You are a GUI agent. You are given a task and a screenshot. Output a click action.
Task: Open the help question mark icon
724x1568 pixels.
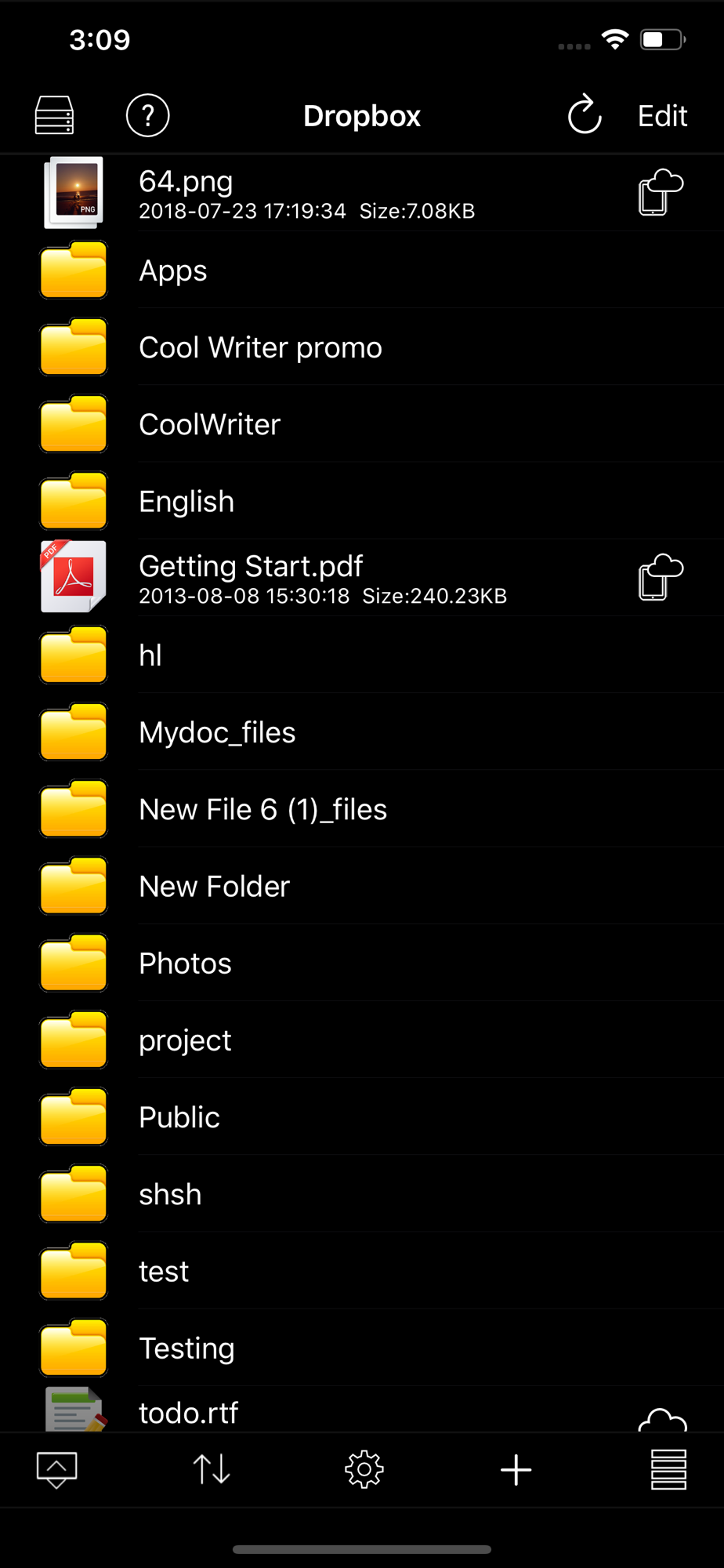(147, 115)
